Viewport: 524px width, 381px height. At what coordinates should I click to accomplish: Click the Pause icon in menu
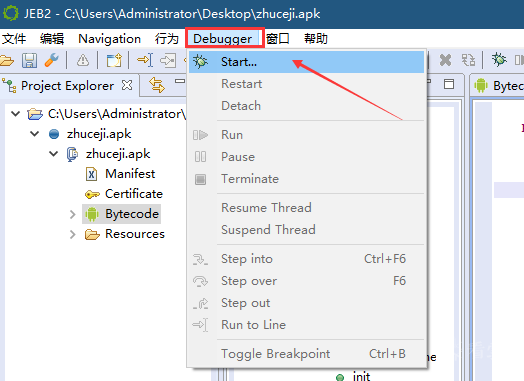[x=200, y=157]
